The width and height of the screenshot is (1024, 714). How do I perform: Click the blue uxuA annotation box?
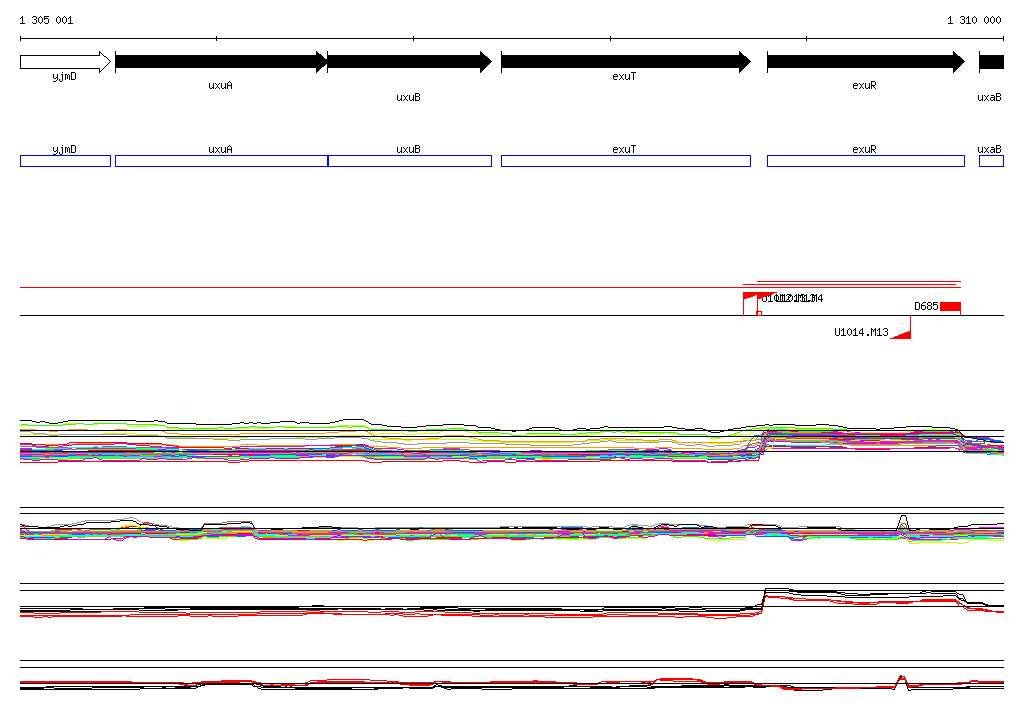click(x=221, y=161)
